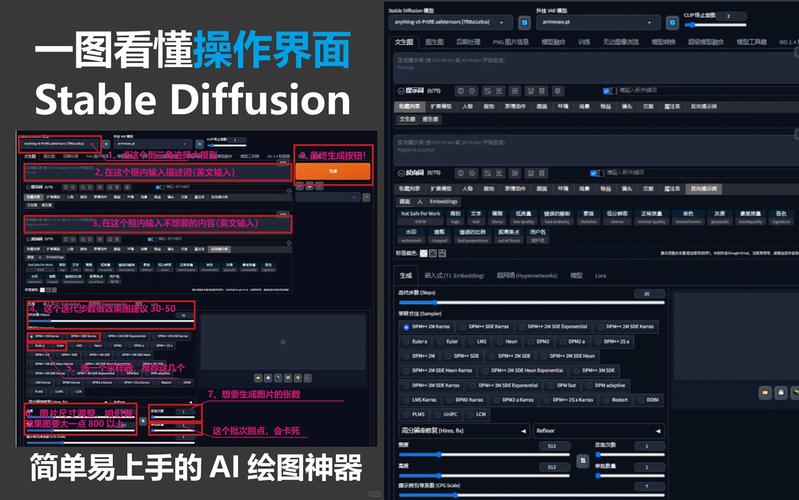Open the animevae.pt VAE dropdown in right panel
799x500 pixels.
click(598, 22)
